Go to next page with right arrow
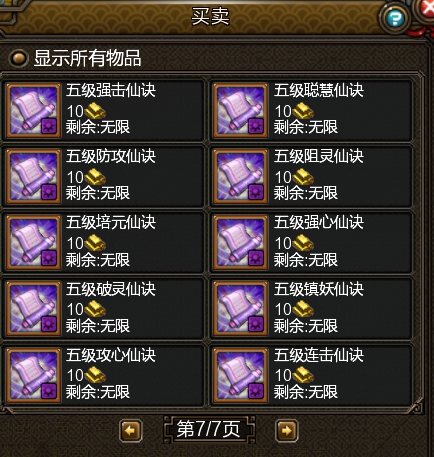Image resolution: width=434 pixels, height=457 pixels. pyautogui.click(x=286, y=431)
